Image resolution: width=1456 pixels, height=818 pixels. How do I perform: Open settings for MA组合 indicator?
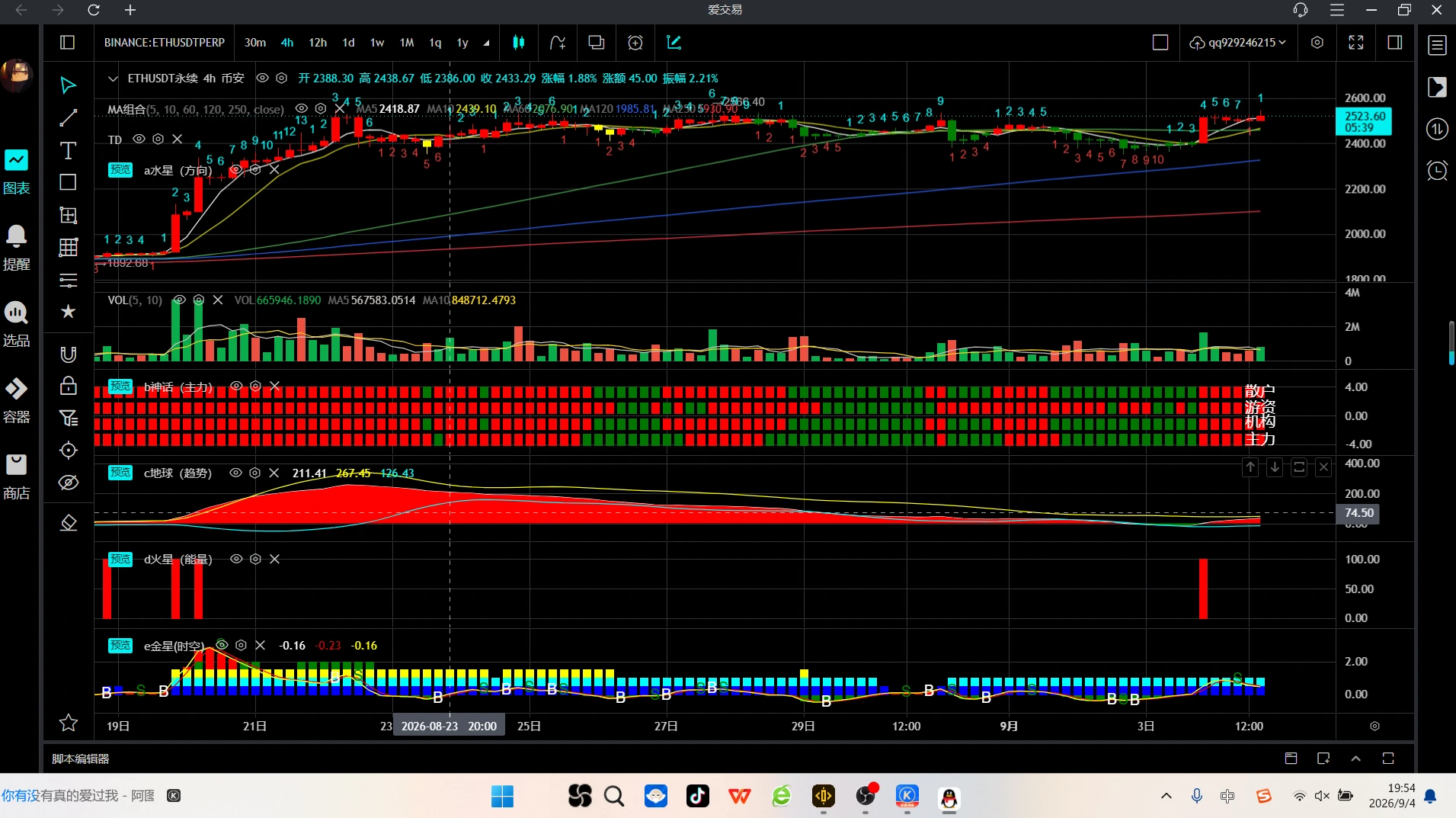(321, 109)
